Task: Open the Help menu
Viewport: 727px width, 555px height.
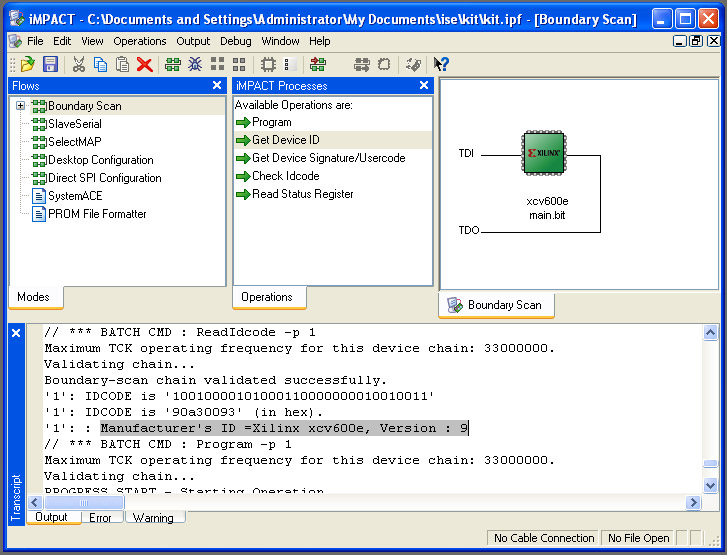Action: pos(319,41)
